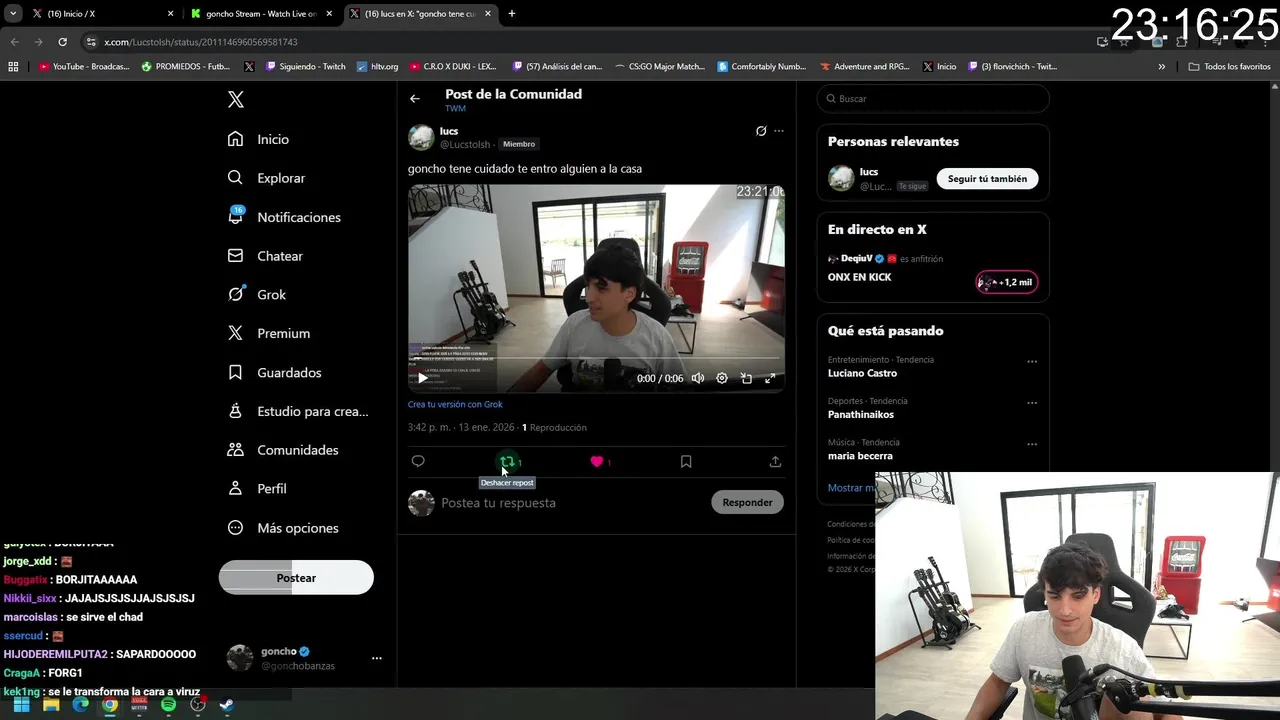Viewport: 1280px width, 720px height.
Task: Open options dots for Panathinaikos trend
Action: click(1032, 403)
